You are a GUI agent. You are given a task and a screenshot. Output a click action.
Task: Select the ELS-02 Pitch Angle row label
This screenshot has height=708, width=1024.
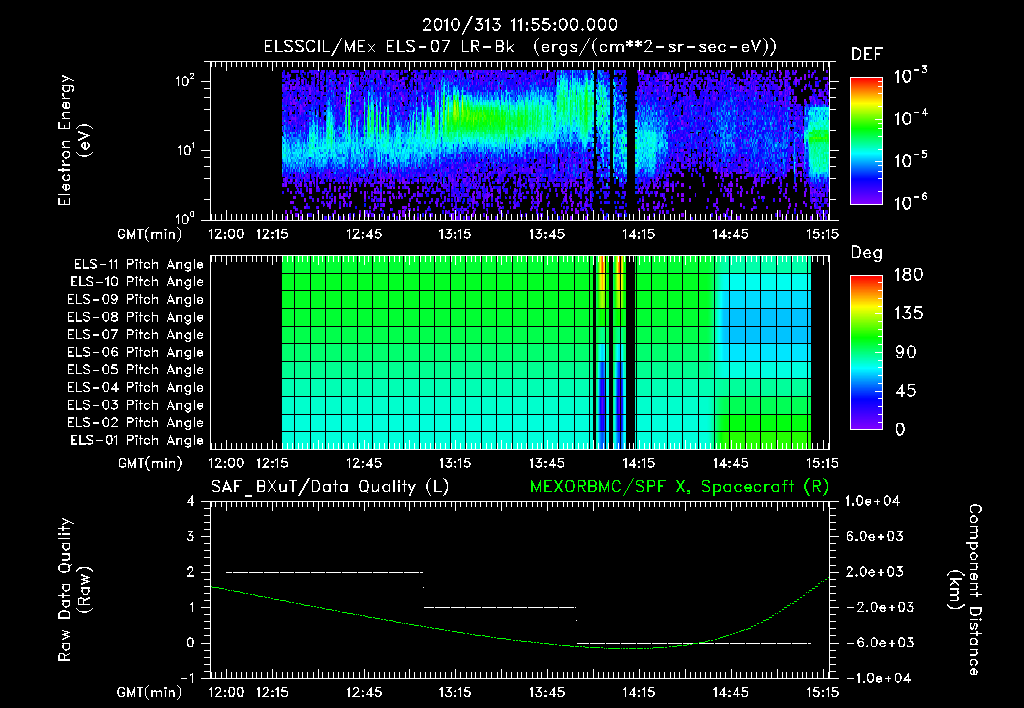pos(135,423)
